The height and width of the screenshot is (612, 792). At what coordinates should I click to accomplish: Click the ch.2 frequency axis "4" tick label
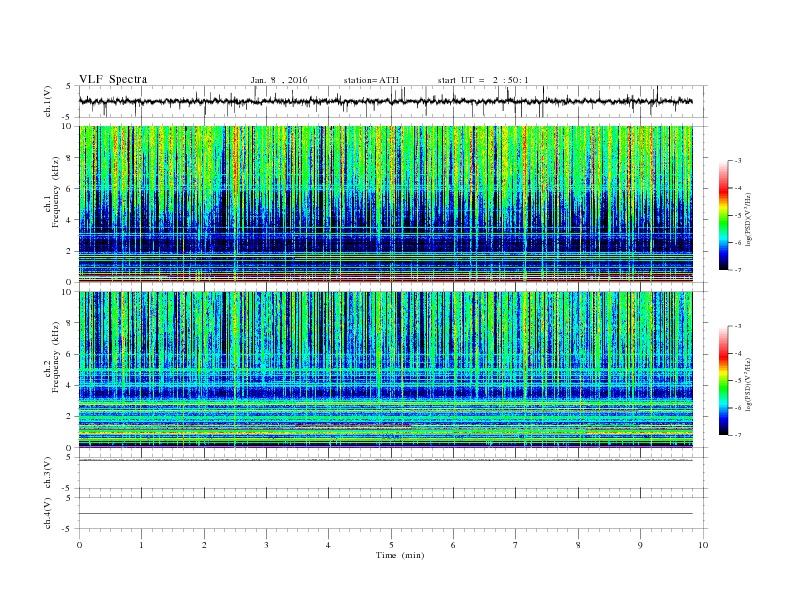69,386
